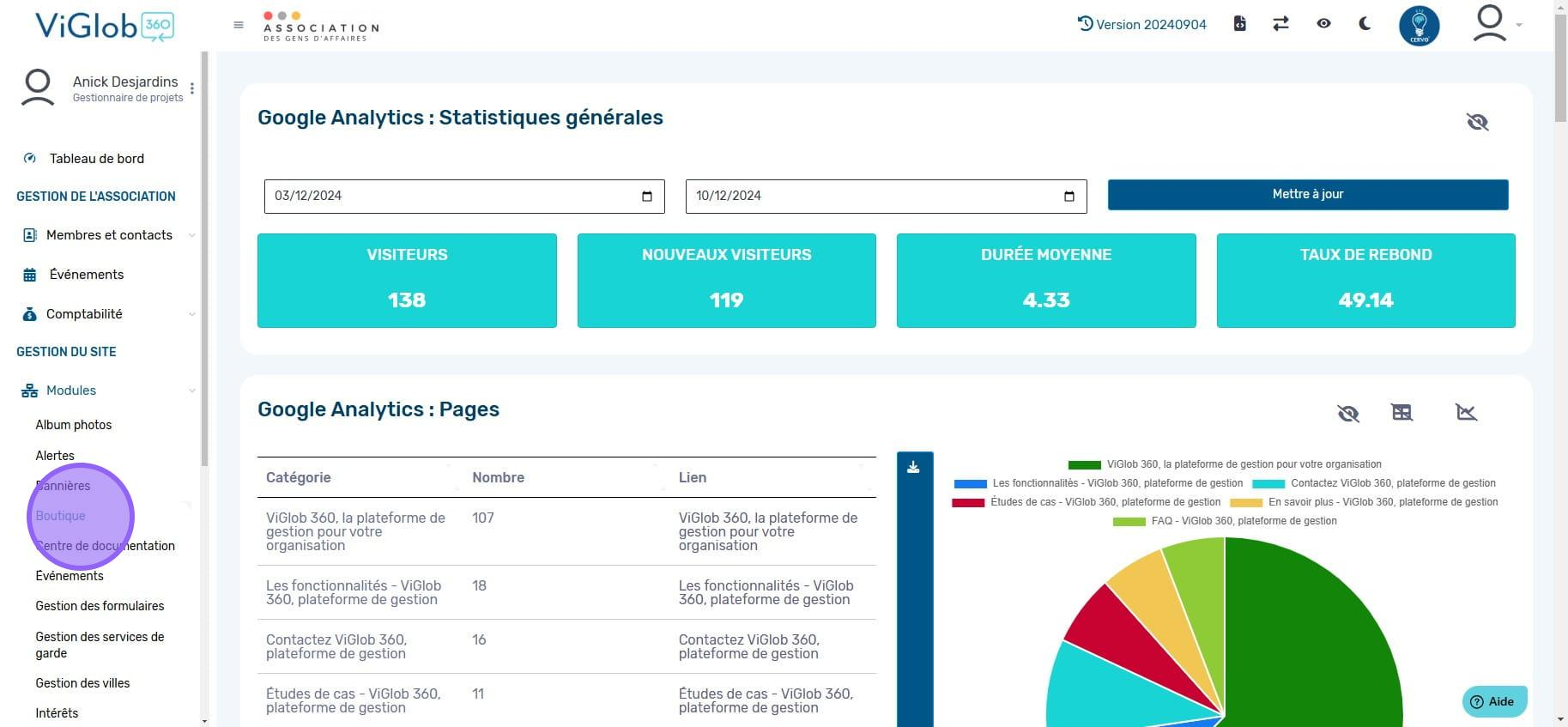Toggle the eye preview icon in header
The image size is (1568, 727).
pos(1323,24)
